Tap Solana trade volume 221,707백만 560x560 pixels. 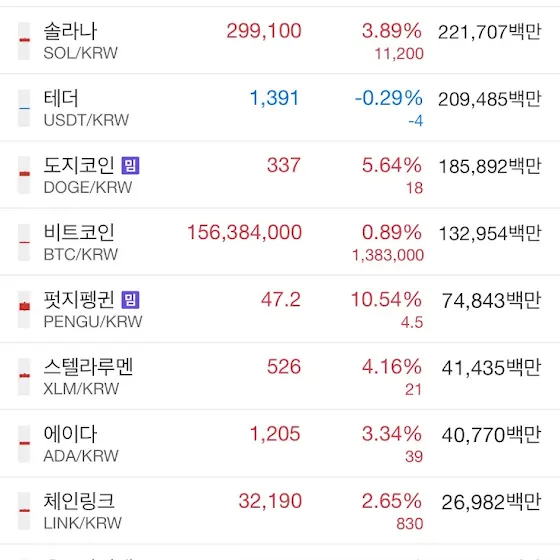(490, 32)
